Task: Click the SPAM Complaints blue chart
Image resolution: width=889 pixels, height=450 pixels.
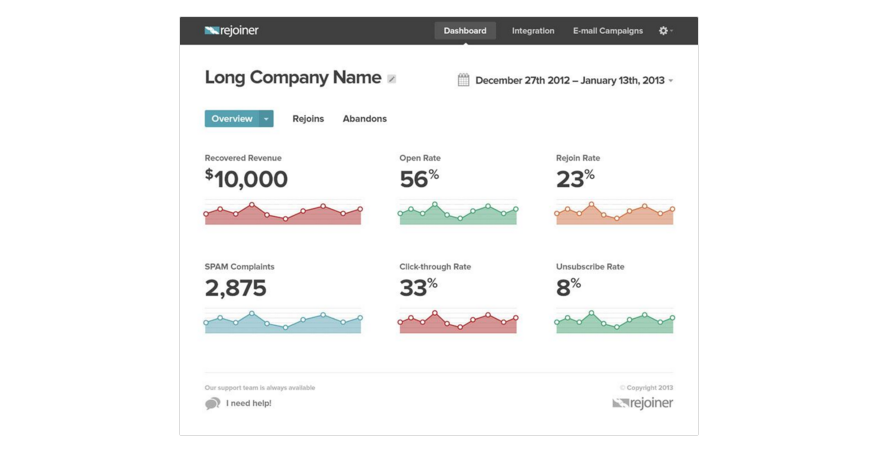Action: pos(283,322)
